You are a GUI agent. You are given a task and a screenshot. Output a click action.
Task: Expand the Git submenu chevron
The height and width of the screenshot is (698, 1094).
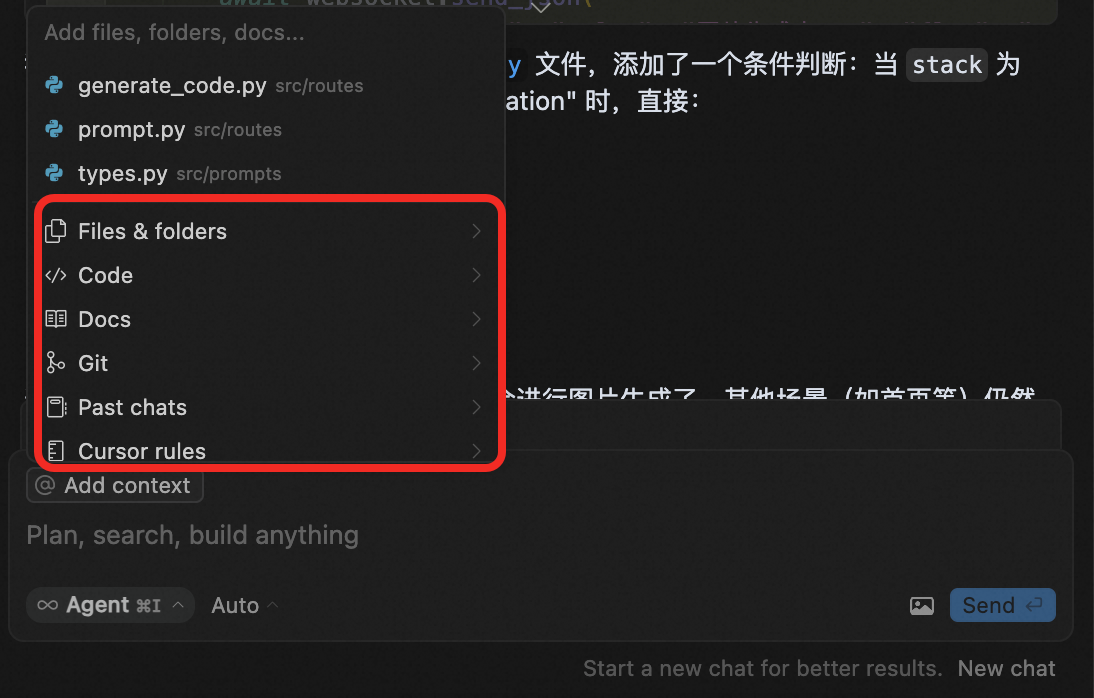coord(477,363)
